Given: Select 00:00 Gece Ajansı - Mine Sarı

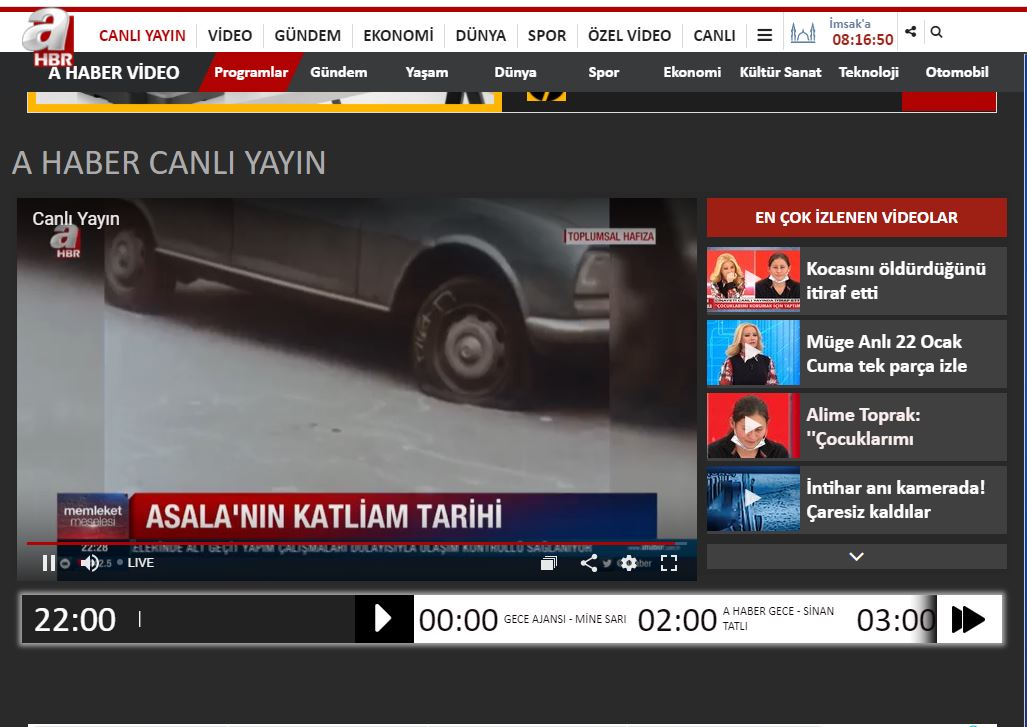Looking at the screenshot, I should [522, 619].
